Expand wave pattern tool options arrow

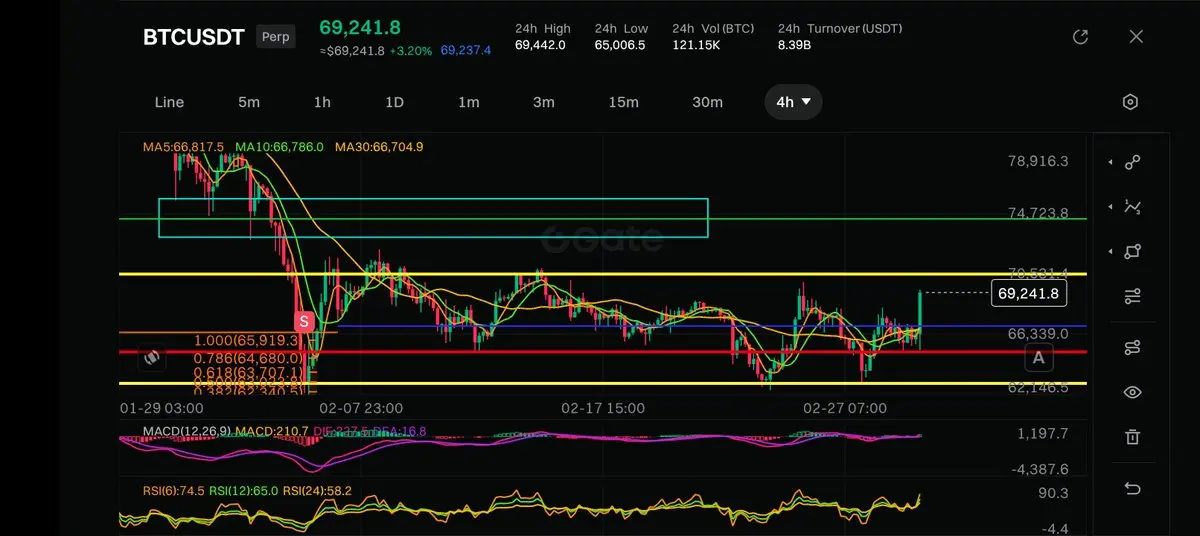tap(1109, 207)
